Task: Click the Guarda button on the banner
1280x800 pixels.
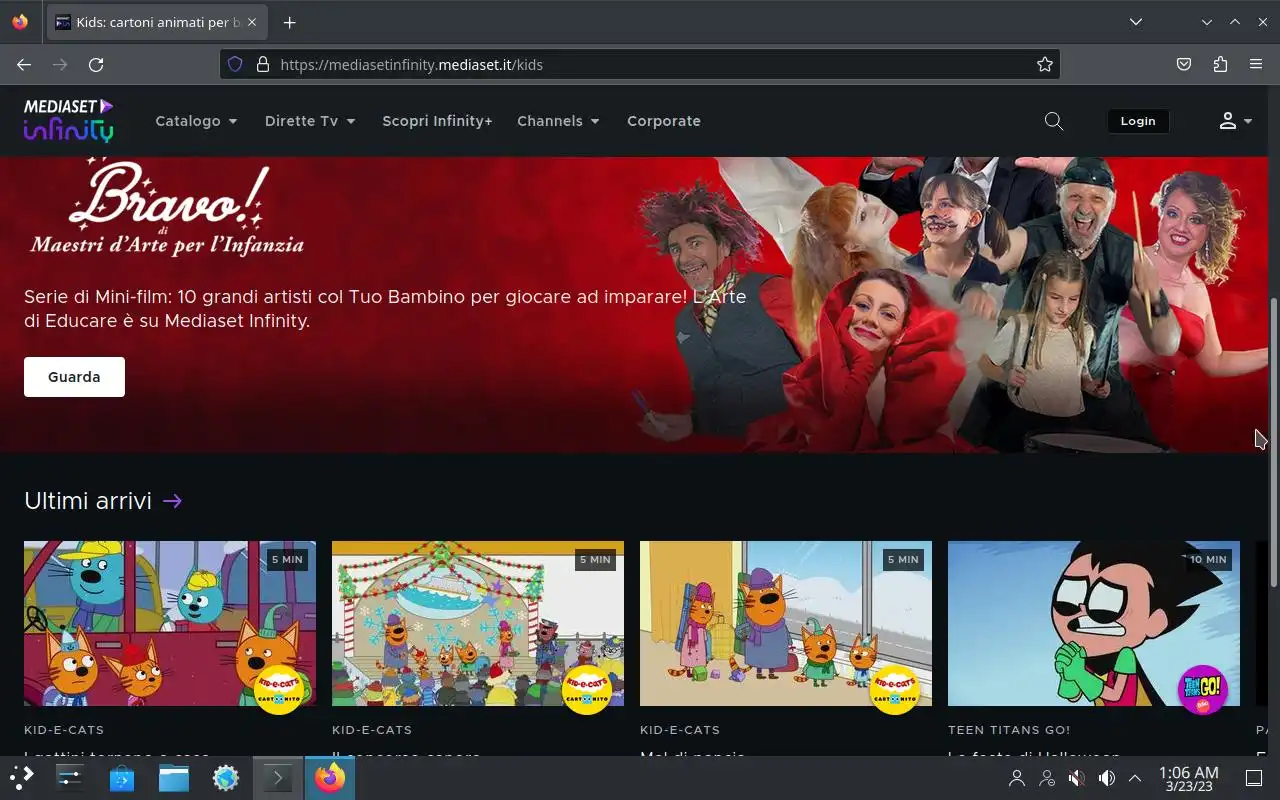Action: point(74,377)
